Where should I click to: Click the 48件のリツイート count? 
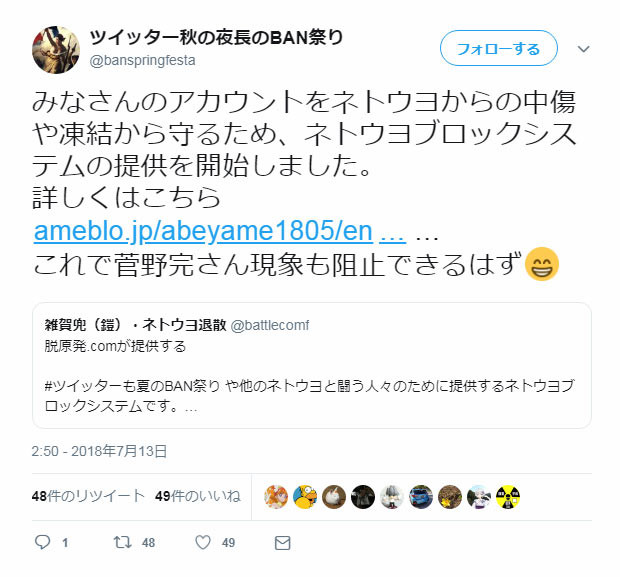click(x=88, y=496)
